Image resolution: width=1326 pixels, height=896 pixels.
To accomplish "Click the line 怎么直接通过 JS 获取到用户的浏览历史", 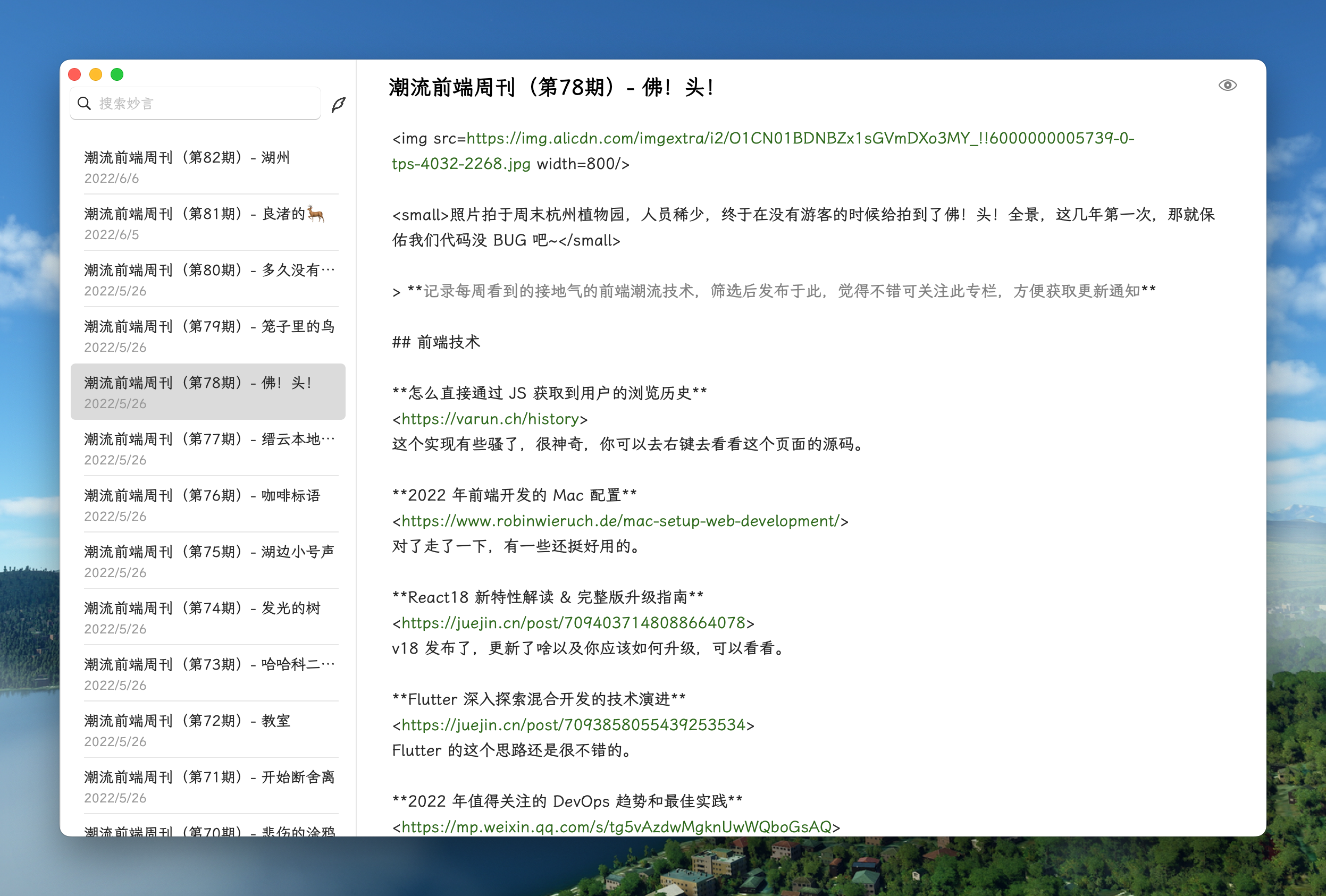I will [549, 393].
